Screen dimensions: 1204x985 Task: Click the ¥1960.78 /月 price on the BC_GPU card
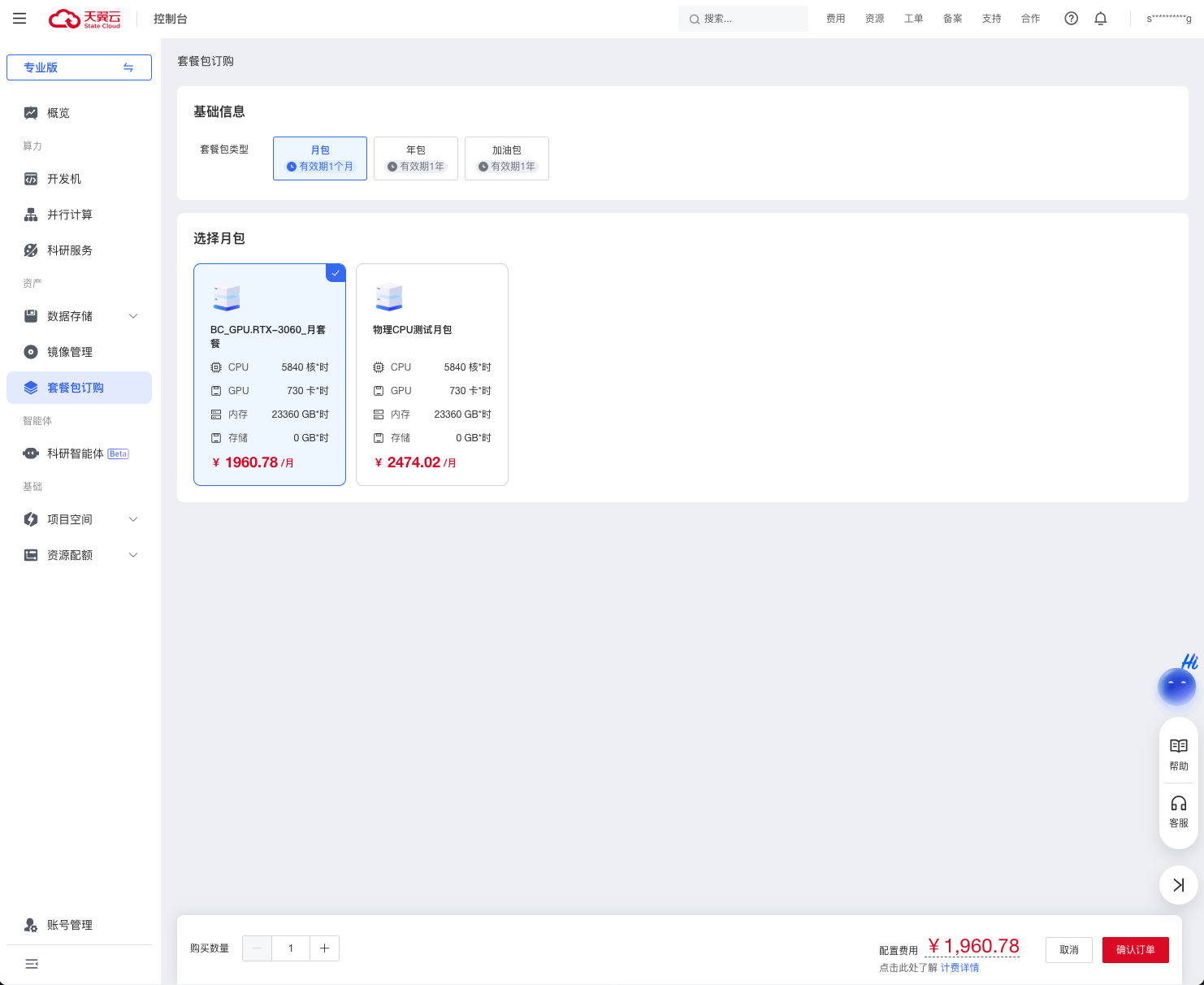point(253,462)
